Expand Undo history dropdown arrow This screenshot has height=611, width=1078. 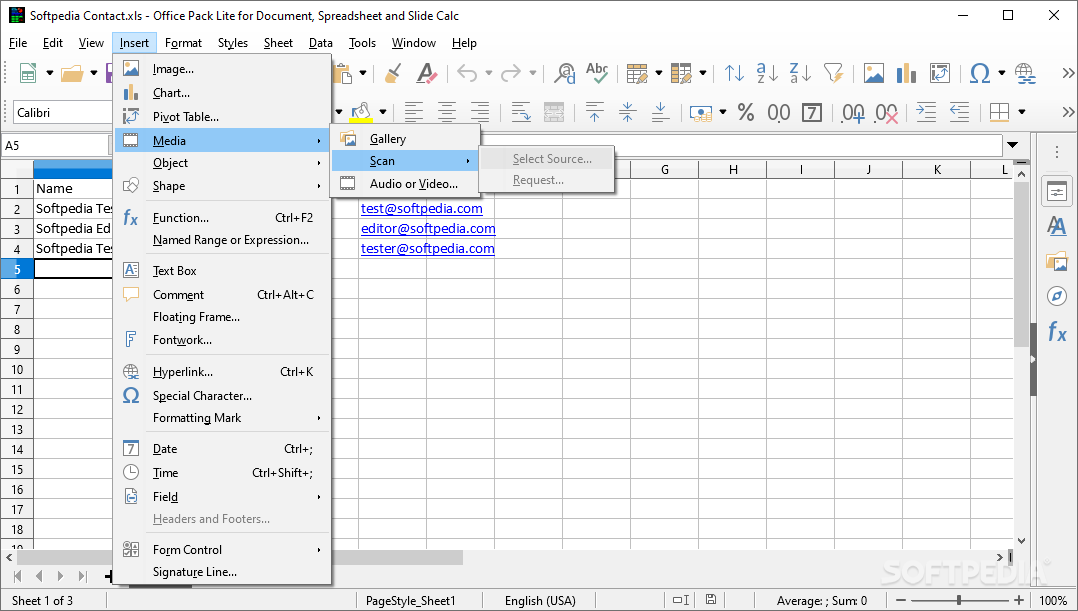tap(489, 73)
